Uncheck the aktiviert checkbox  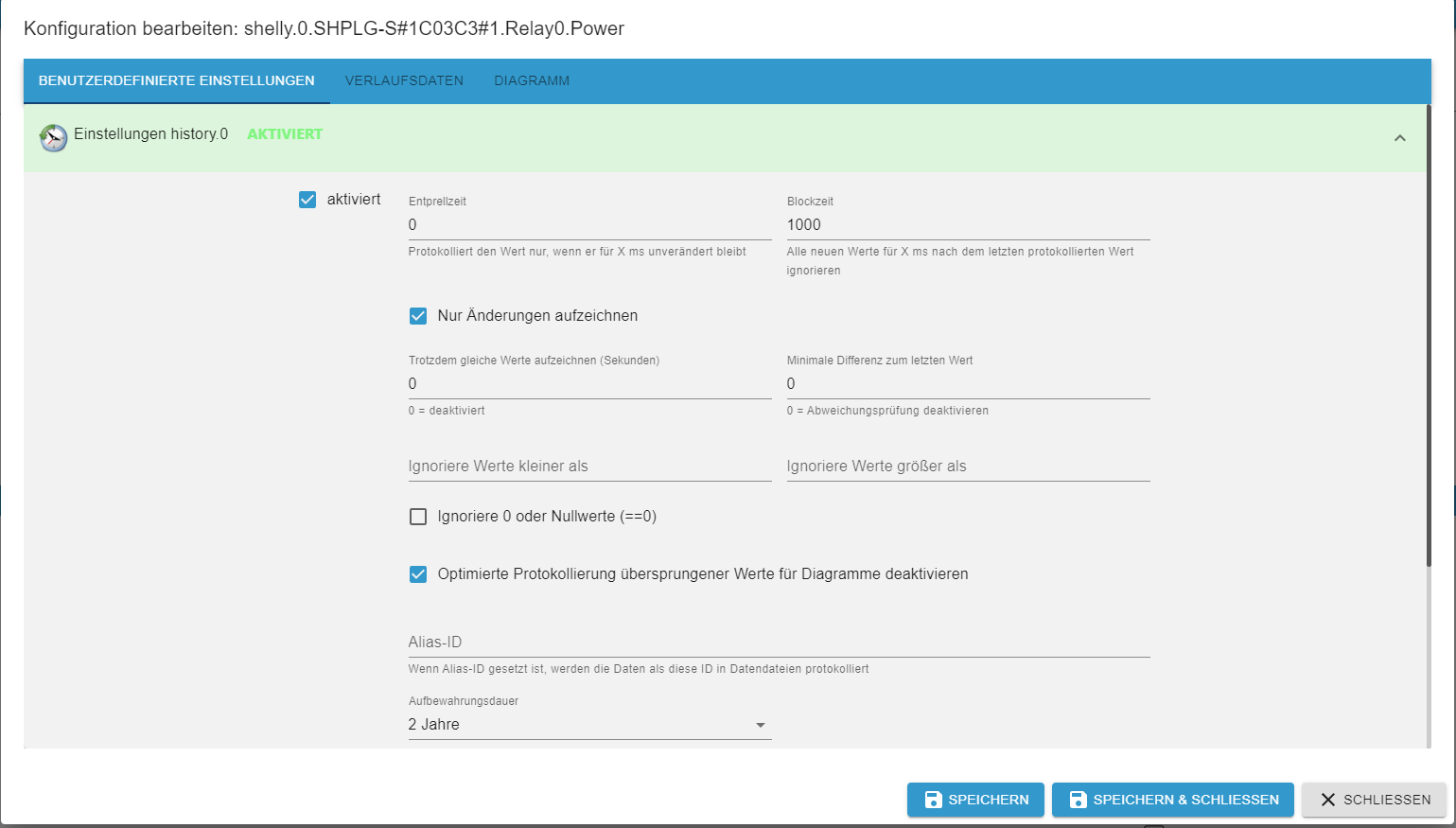click(x=307, y=200)
